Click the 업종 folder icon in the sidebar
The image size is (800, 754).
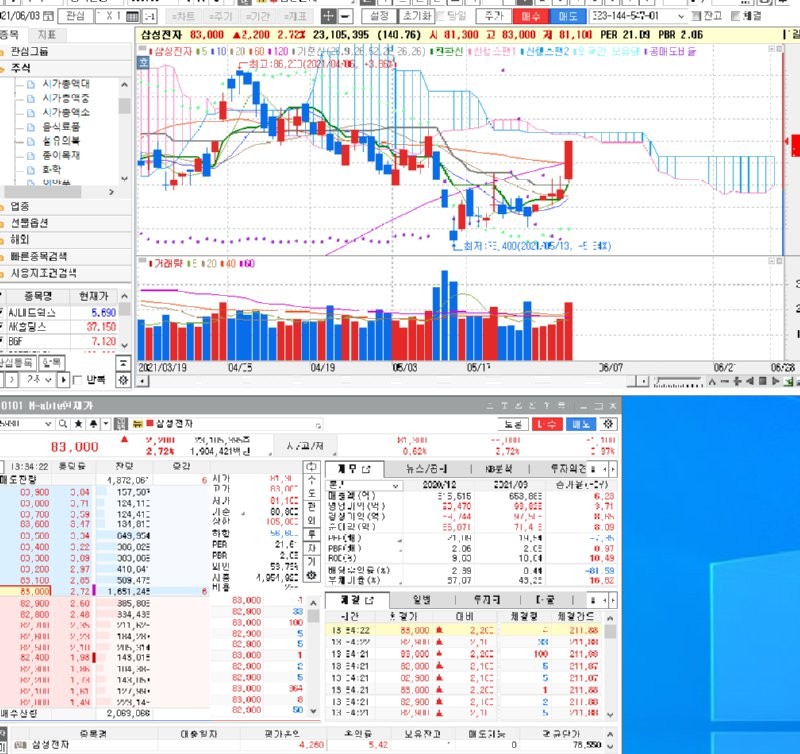click(x=3, y=207)
